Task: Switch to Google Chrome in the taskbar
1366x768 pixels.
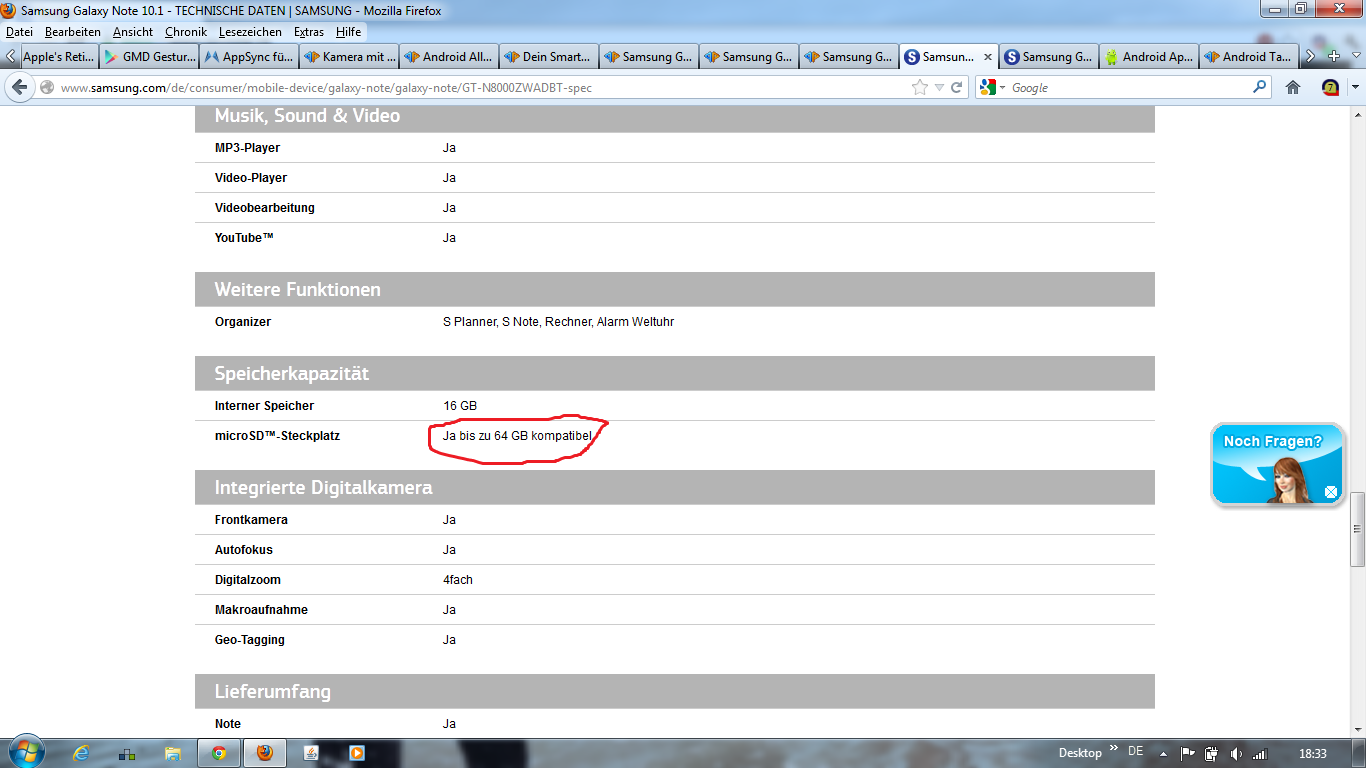Action: click(x=219, y=753)
